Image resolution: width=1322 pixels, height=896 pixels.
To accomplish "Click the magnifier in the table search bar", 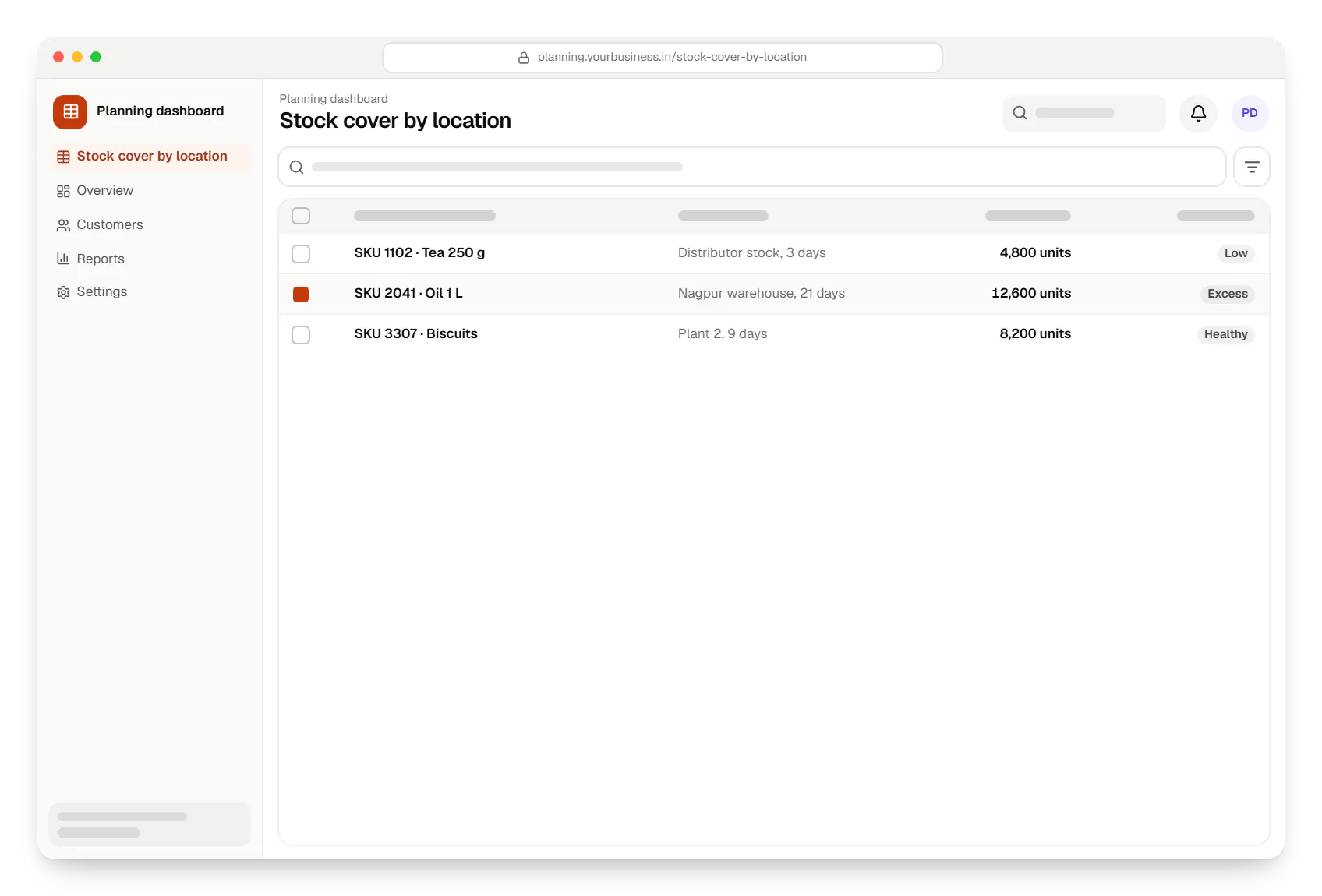I will click(x=296, y=167).
